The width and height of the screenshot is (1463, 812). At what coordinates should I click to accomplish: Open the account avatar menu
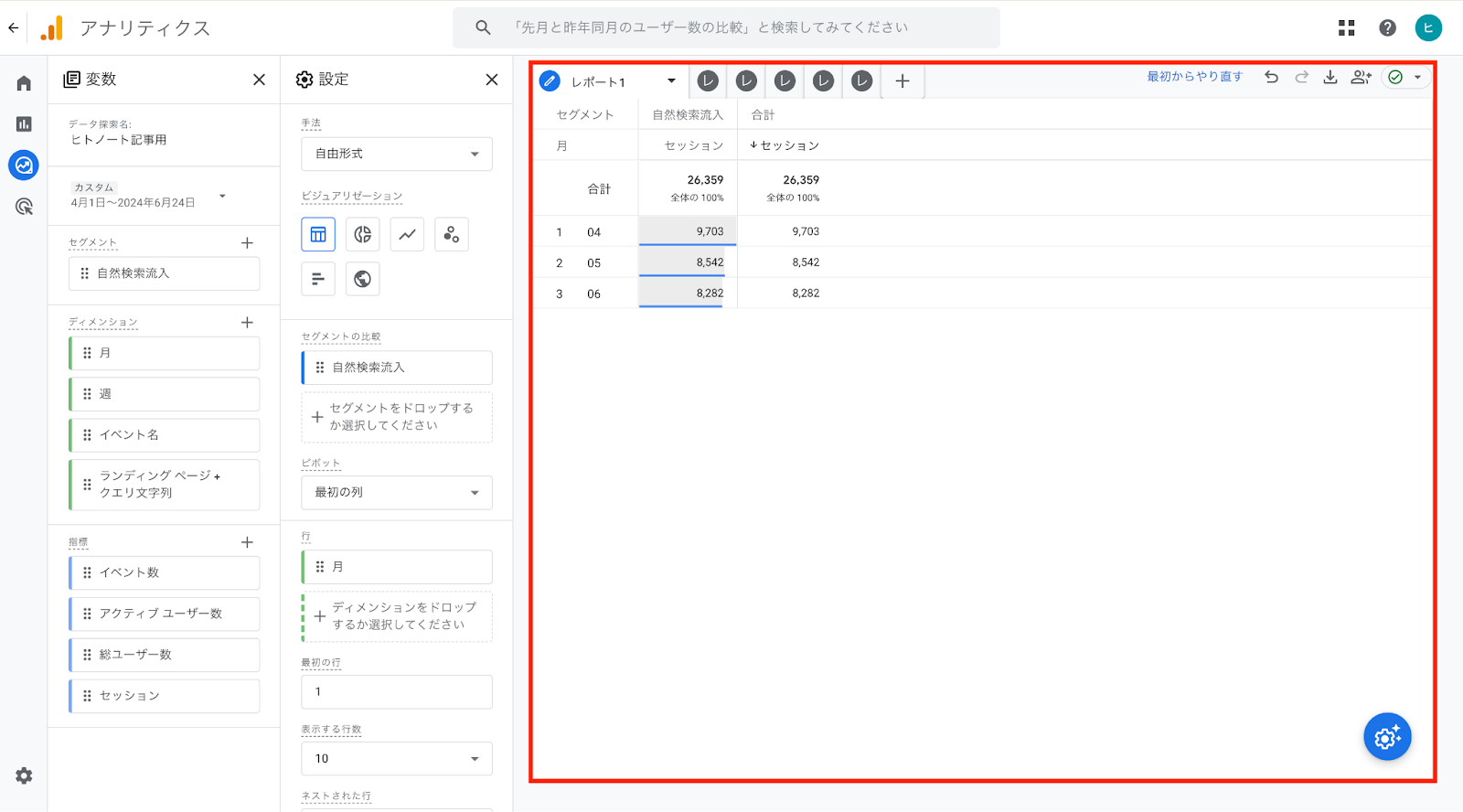pos(1428,27)
